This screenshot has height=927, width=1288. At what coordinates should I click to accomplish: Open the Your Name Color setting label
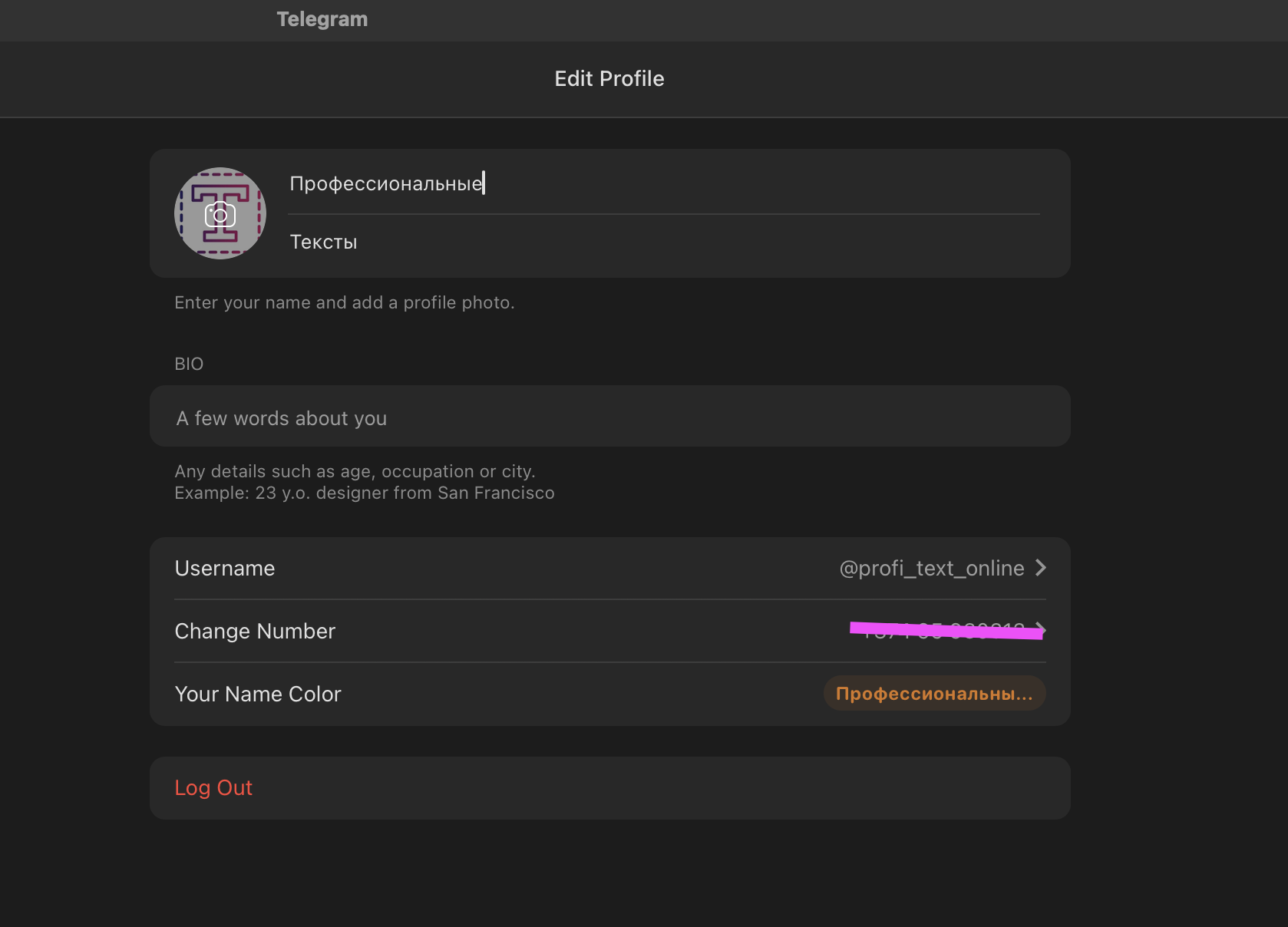258,694
